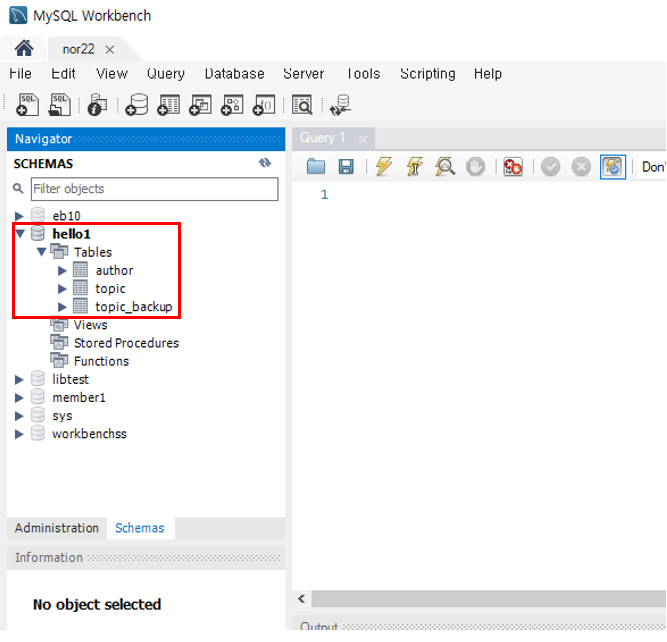
Task: Open the Database menu
Action: [x=234, y=74]
